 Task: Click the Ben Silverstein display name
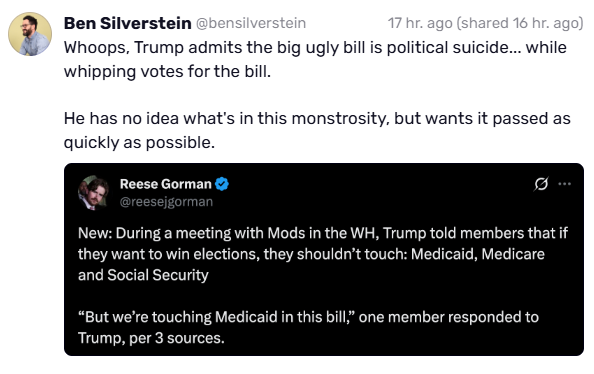(127, 23)
